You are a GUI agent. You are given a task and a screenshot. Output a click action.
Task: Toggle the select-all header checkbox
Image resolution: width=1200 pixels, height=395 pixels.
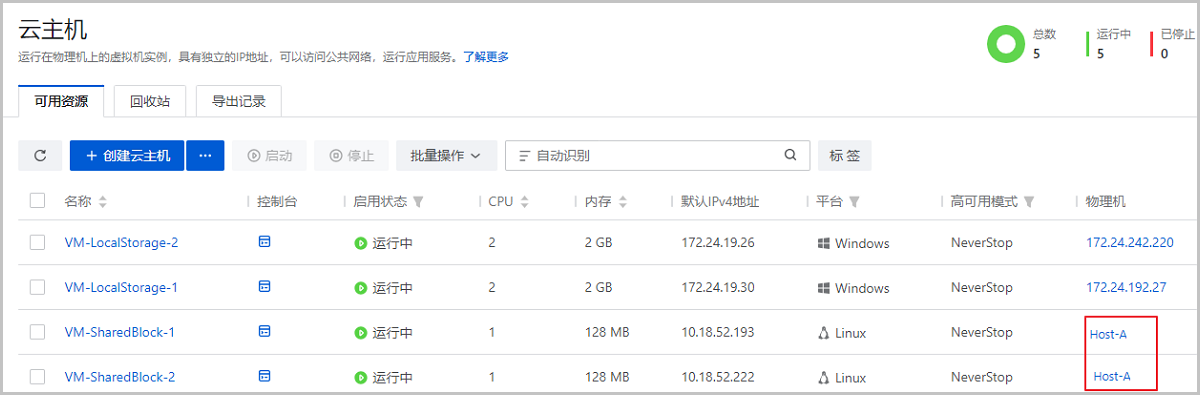tap(38, 201)
